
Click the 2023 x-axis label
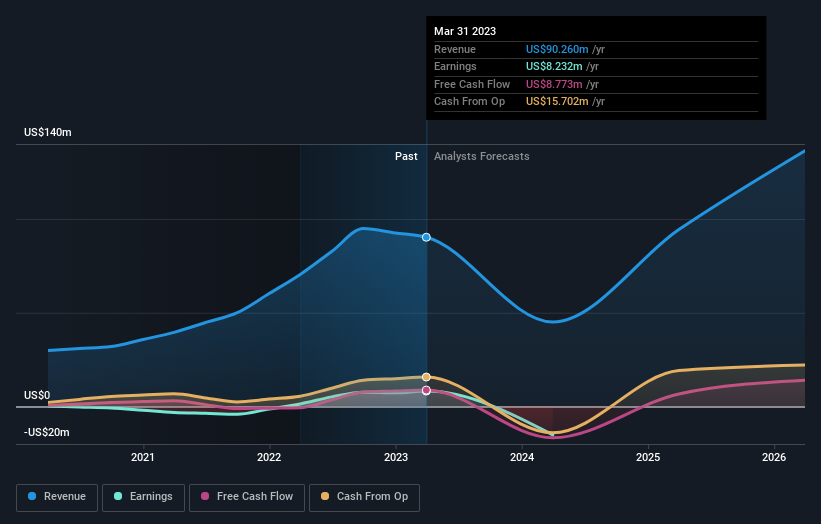(396, 457)
